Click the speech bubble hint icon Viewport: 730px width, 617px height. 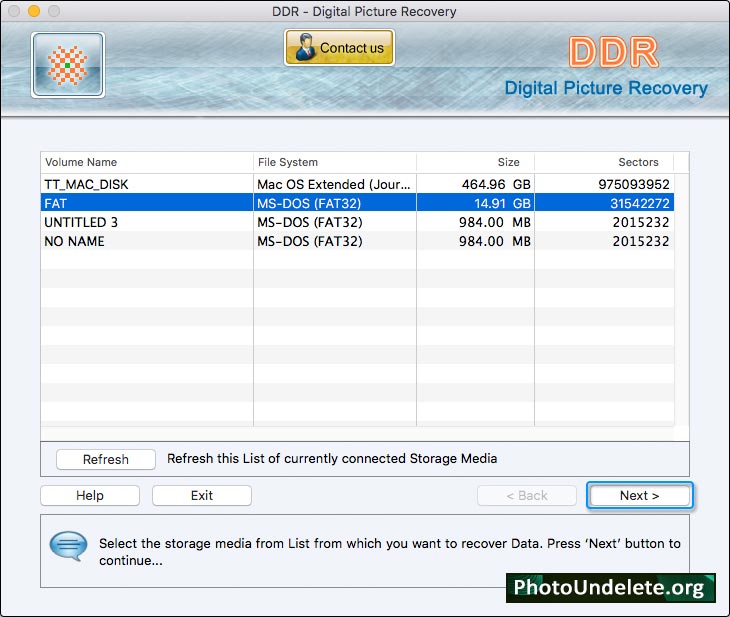coord(68,546)
